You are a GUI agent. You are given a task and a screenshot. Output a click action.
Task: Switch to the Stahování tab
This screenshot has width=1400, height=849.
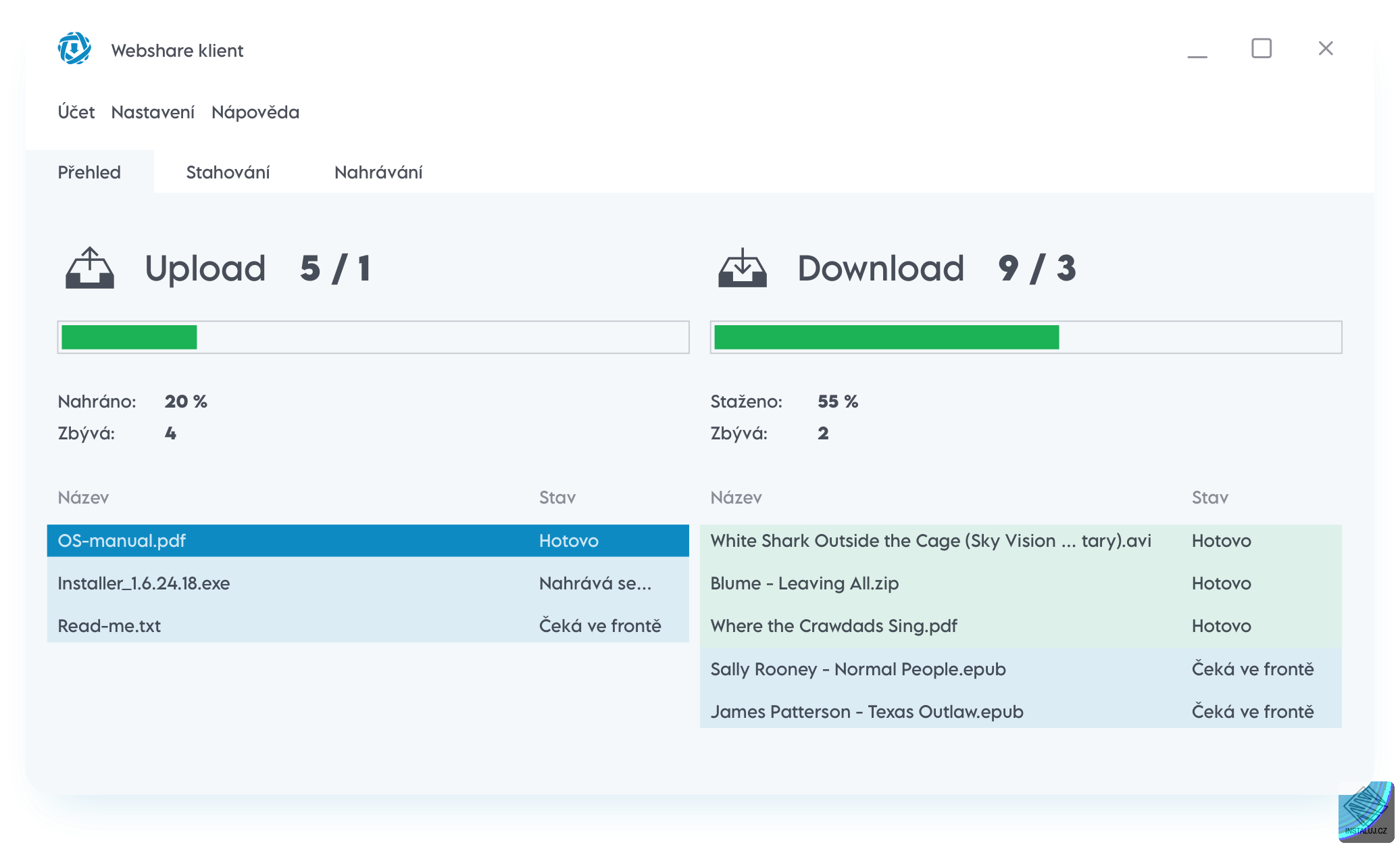tap(228, 172)
